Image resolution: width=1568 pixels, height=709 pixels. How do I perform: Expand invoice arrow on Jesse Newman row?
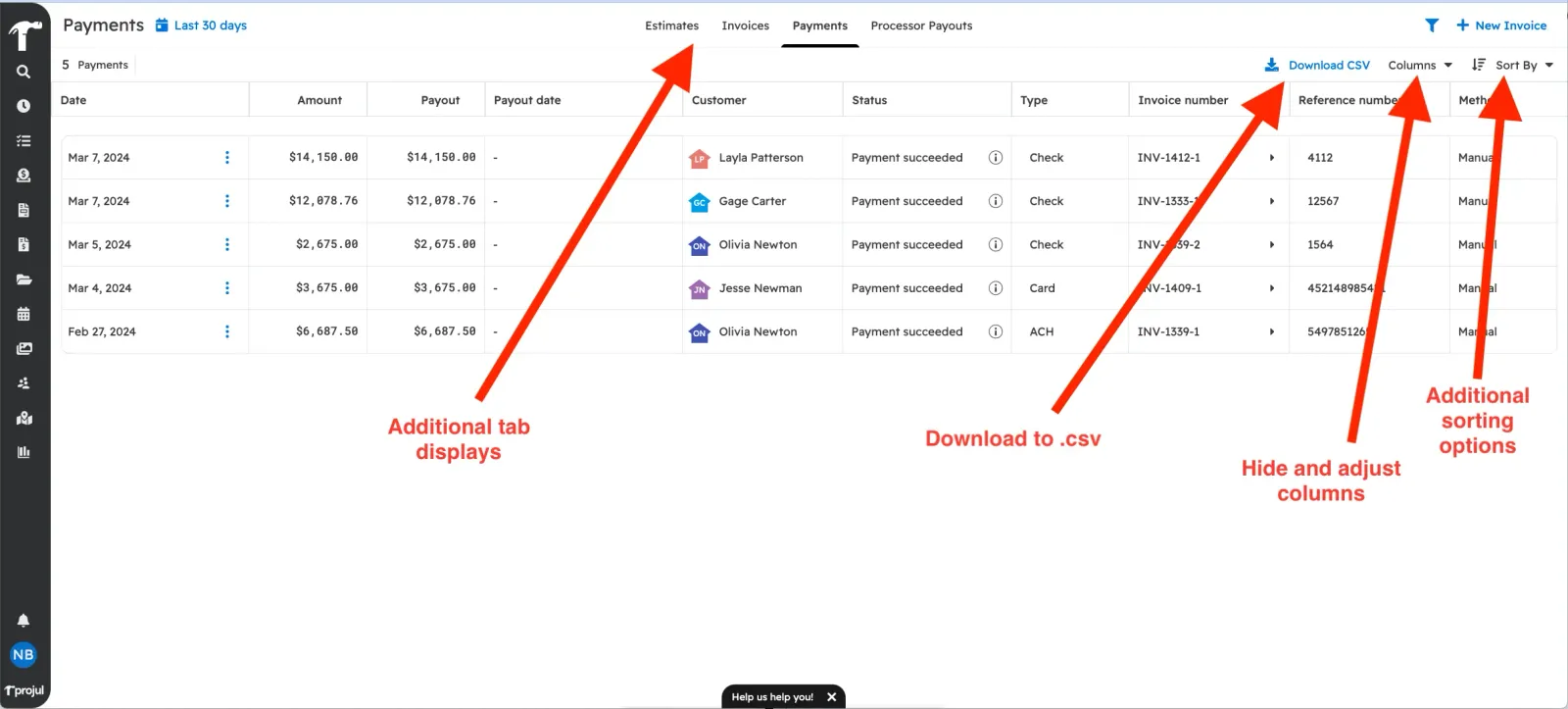[1272, 288]
